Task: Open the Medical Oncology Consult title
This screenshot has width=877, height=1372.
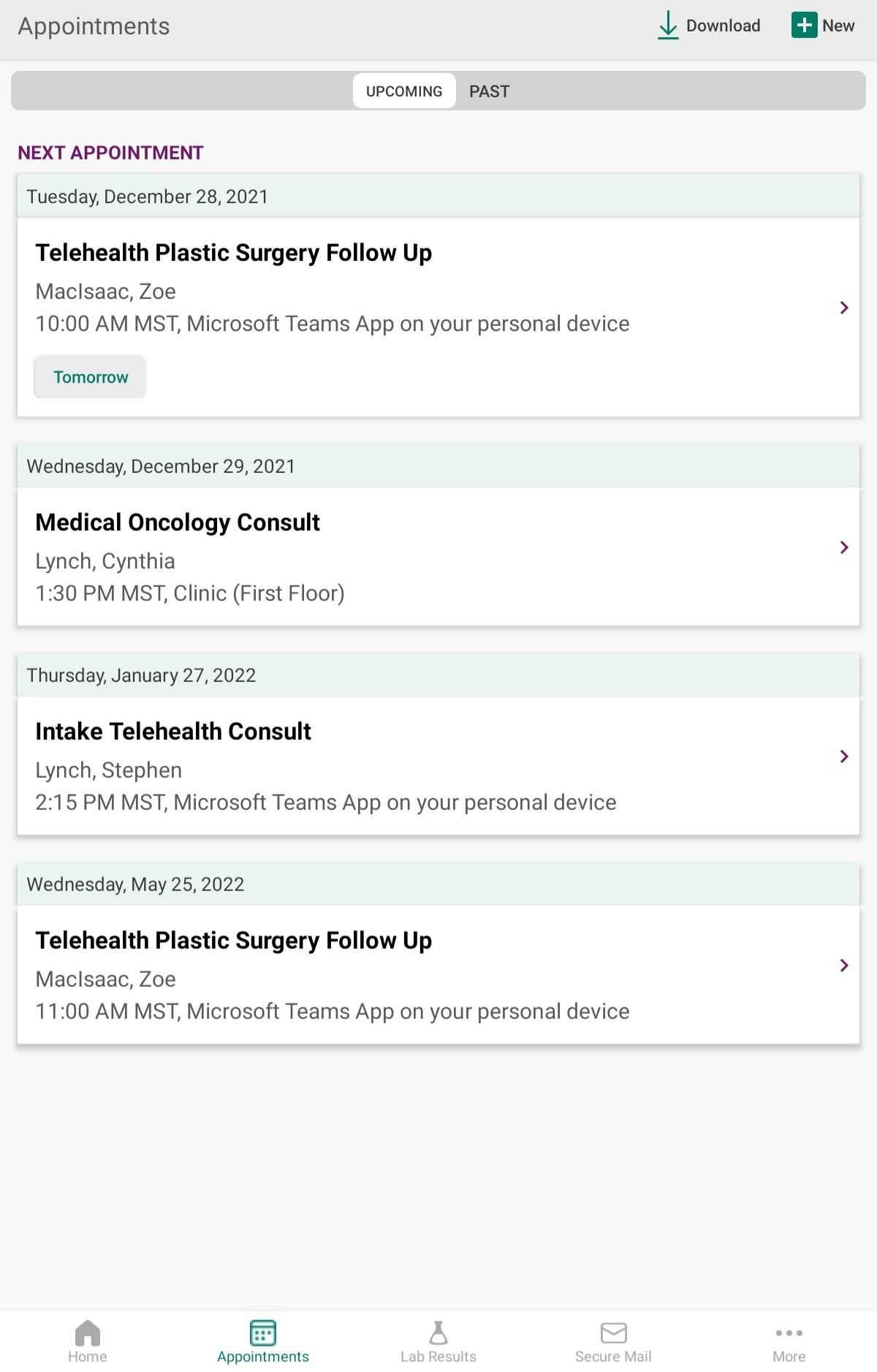Action: pos(178,523)
